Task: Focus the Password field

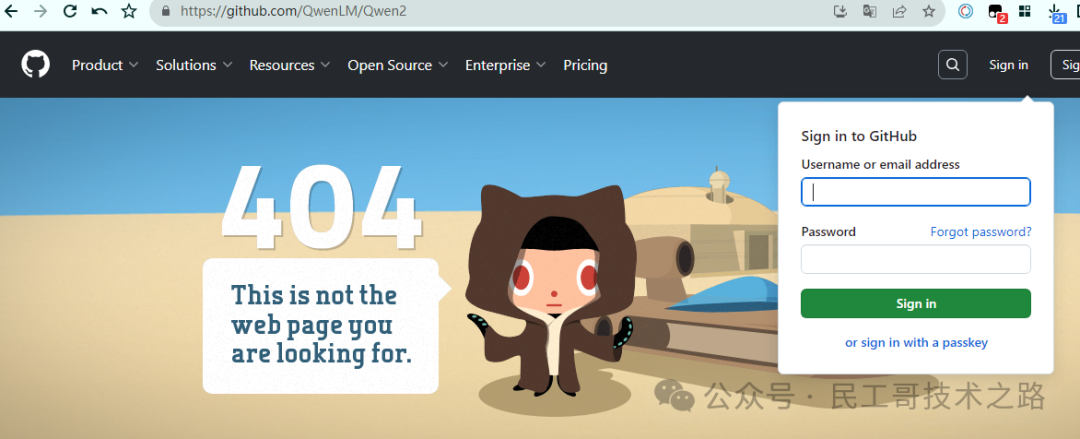Action: (x=915, y=259)
